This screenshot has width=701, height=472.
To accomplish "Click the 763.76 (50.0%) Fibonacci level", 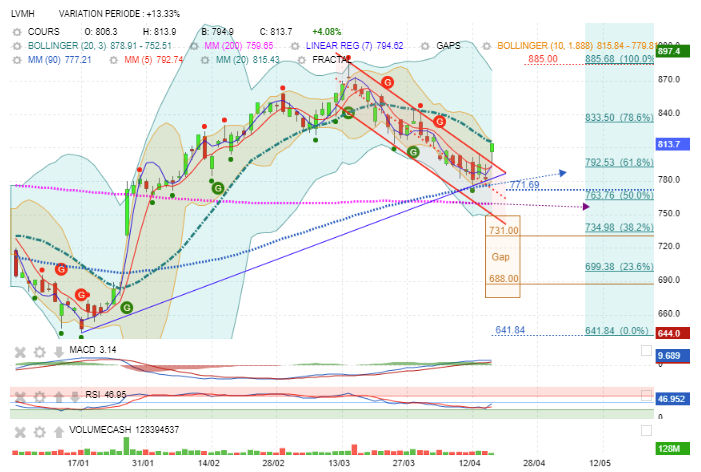I will click(x=619, y=195).
